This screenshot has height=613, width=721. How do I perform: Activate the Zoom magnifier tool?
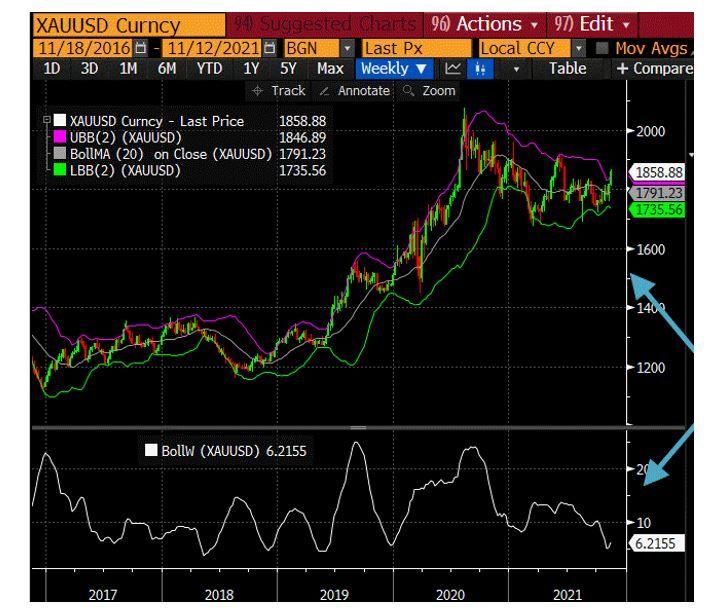pos(429,90)
